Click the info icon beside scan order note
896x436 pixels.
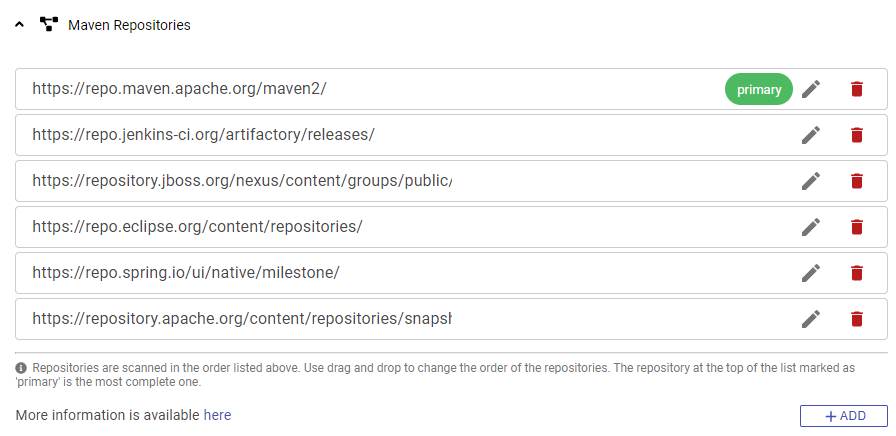coord(21,368)
